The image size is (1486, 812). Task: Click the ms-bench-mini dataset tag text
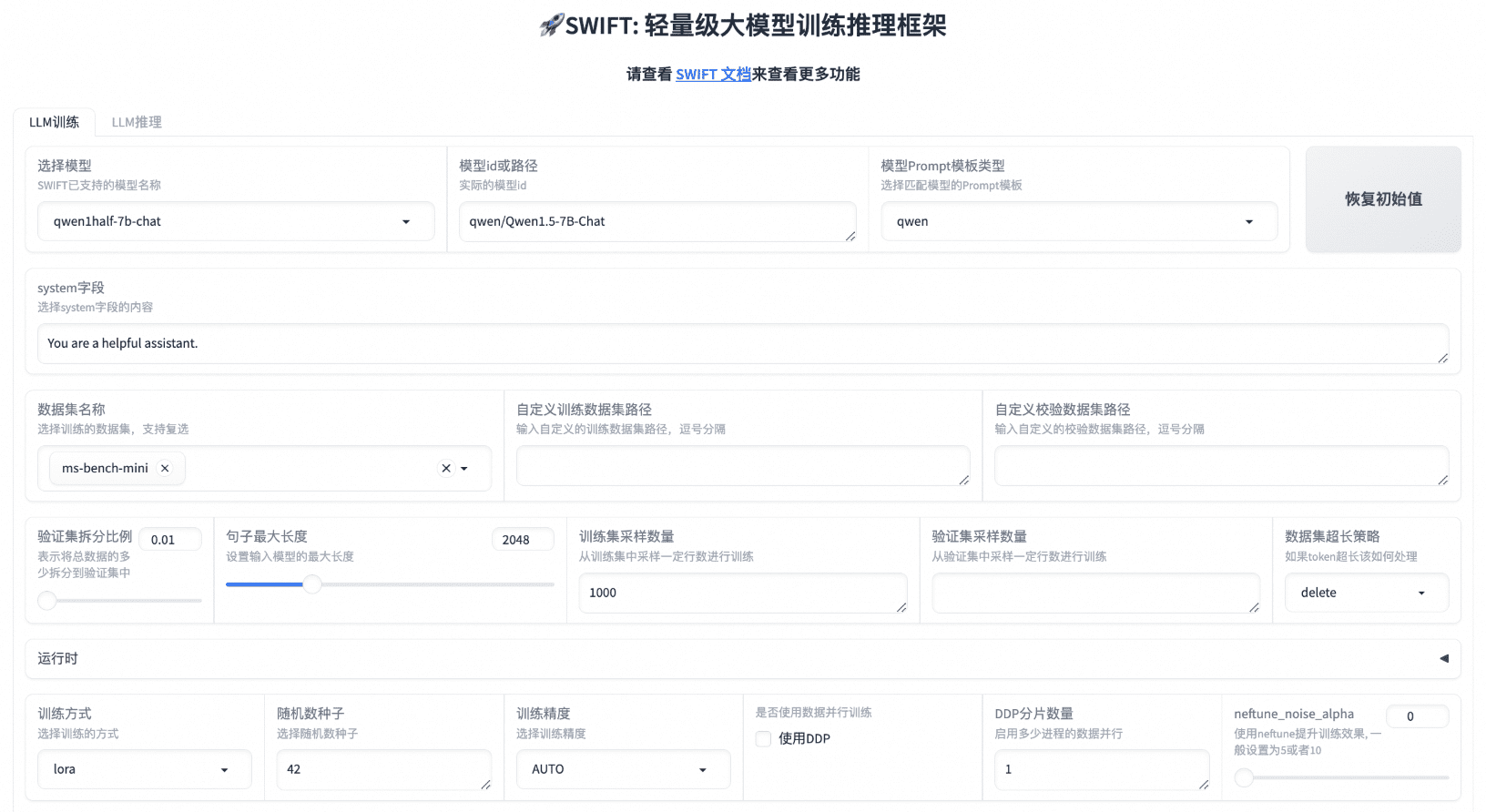click(x=105, y=468)
